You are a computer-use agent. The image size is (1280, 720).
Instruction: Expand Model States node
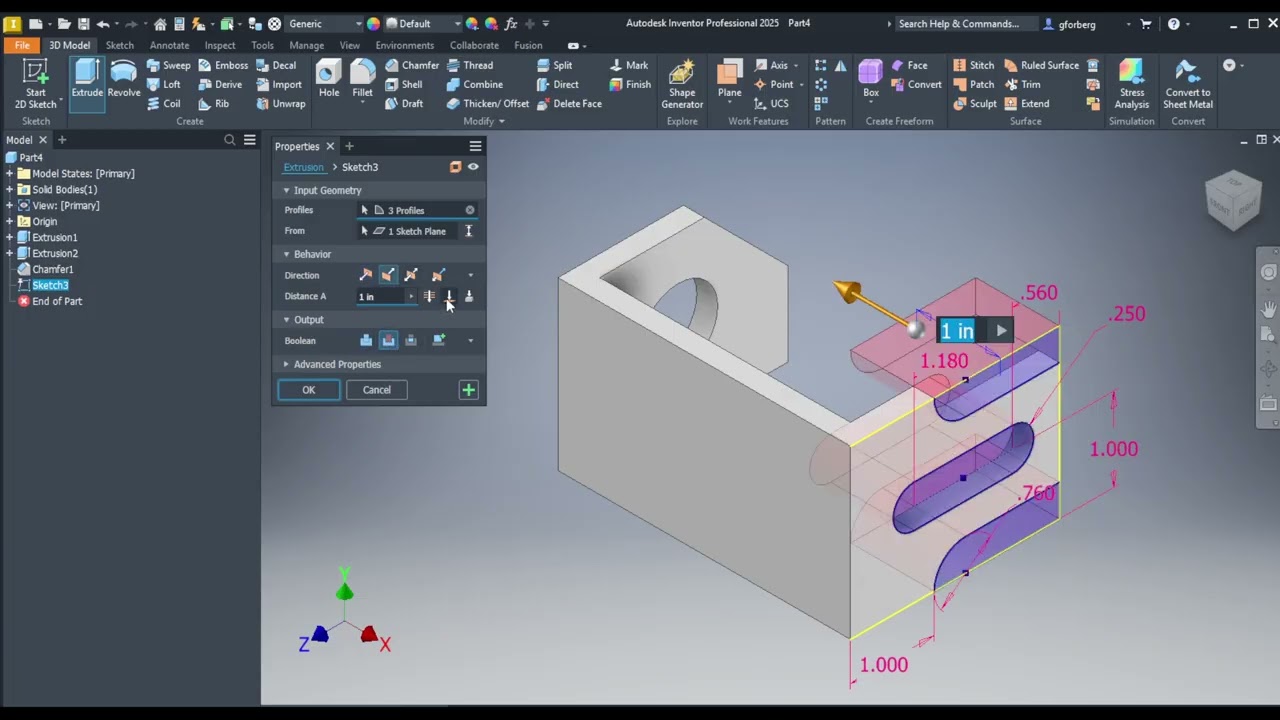pos(10,173)
